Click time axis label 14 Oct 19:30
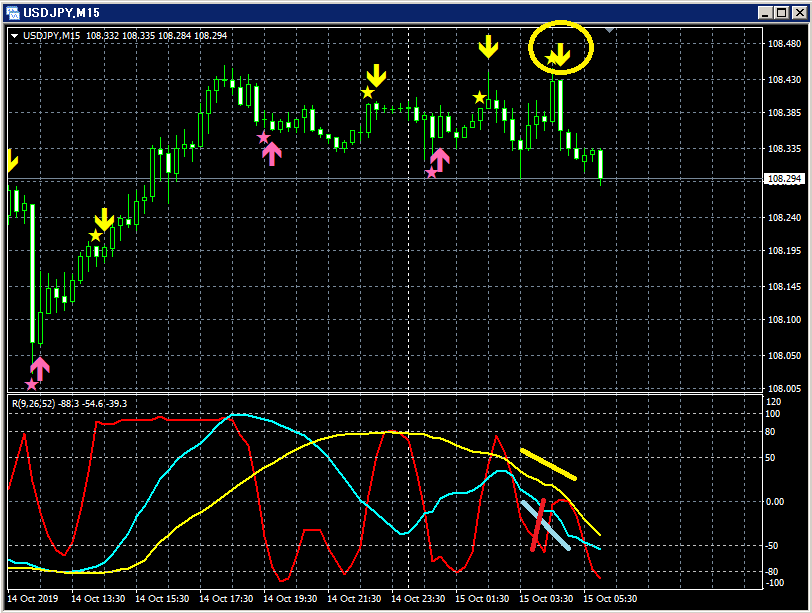 click(290, 599)
